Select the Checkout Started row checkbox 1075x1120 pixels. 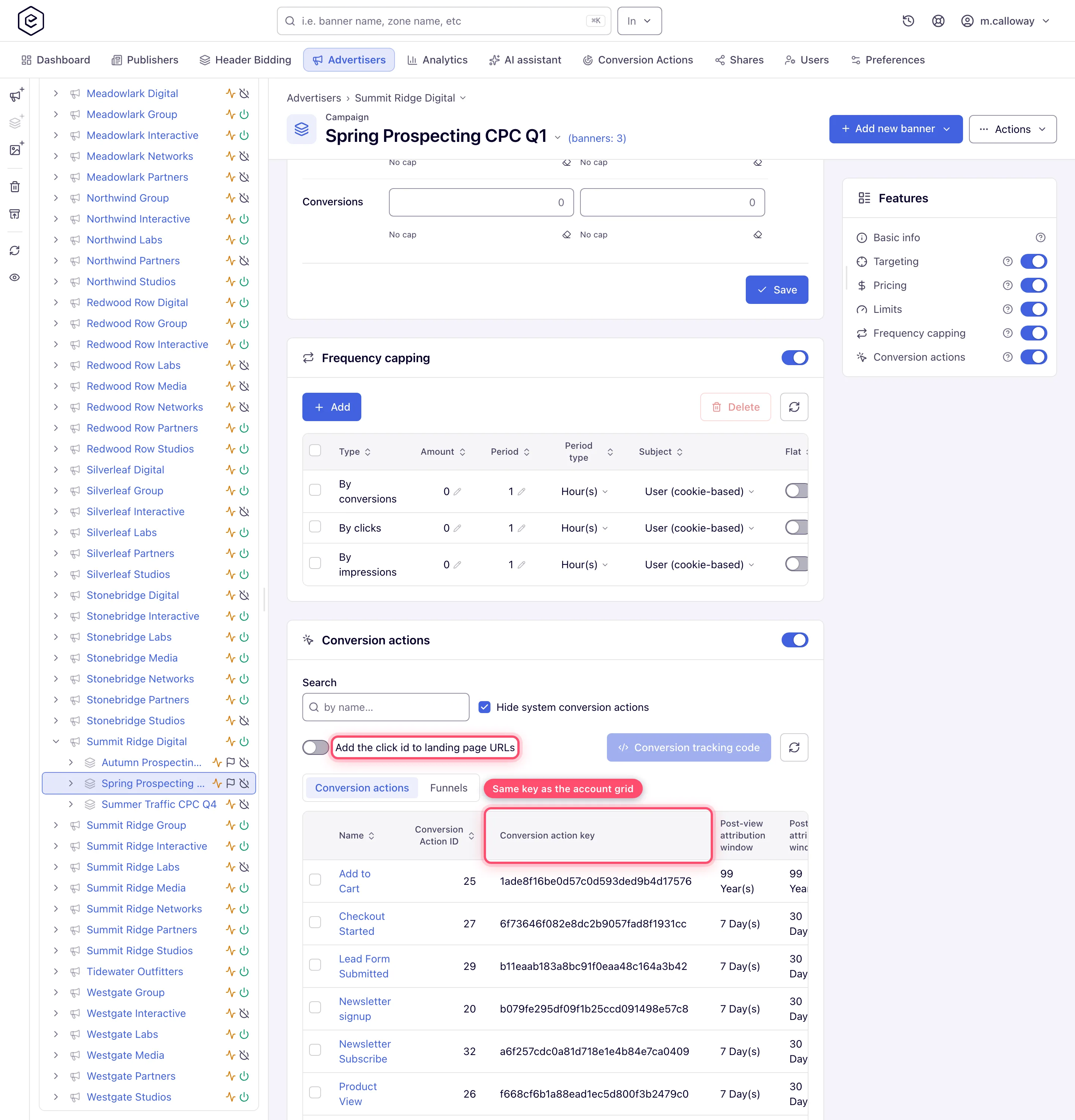pos(315,923)
